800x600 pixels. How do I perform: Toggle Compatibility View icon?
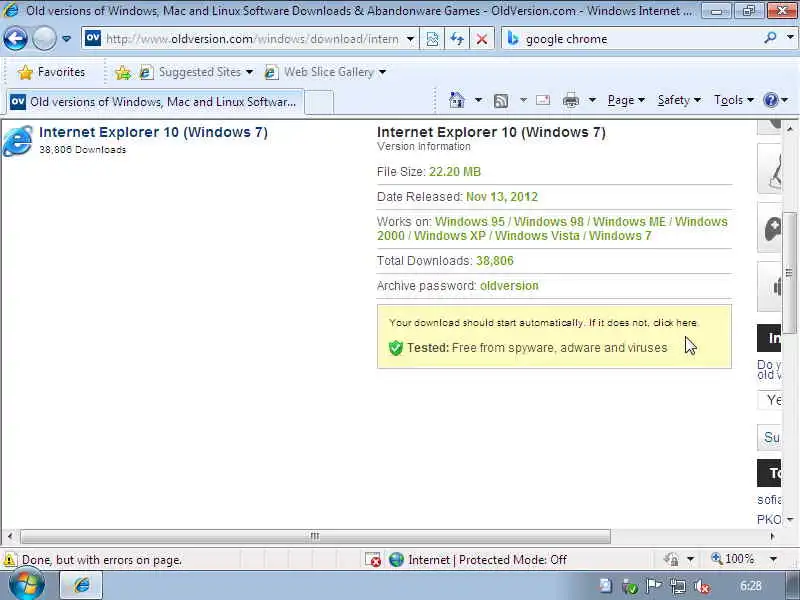[x=432, y=39]
